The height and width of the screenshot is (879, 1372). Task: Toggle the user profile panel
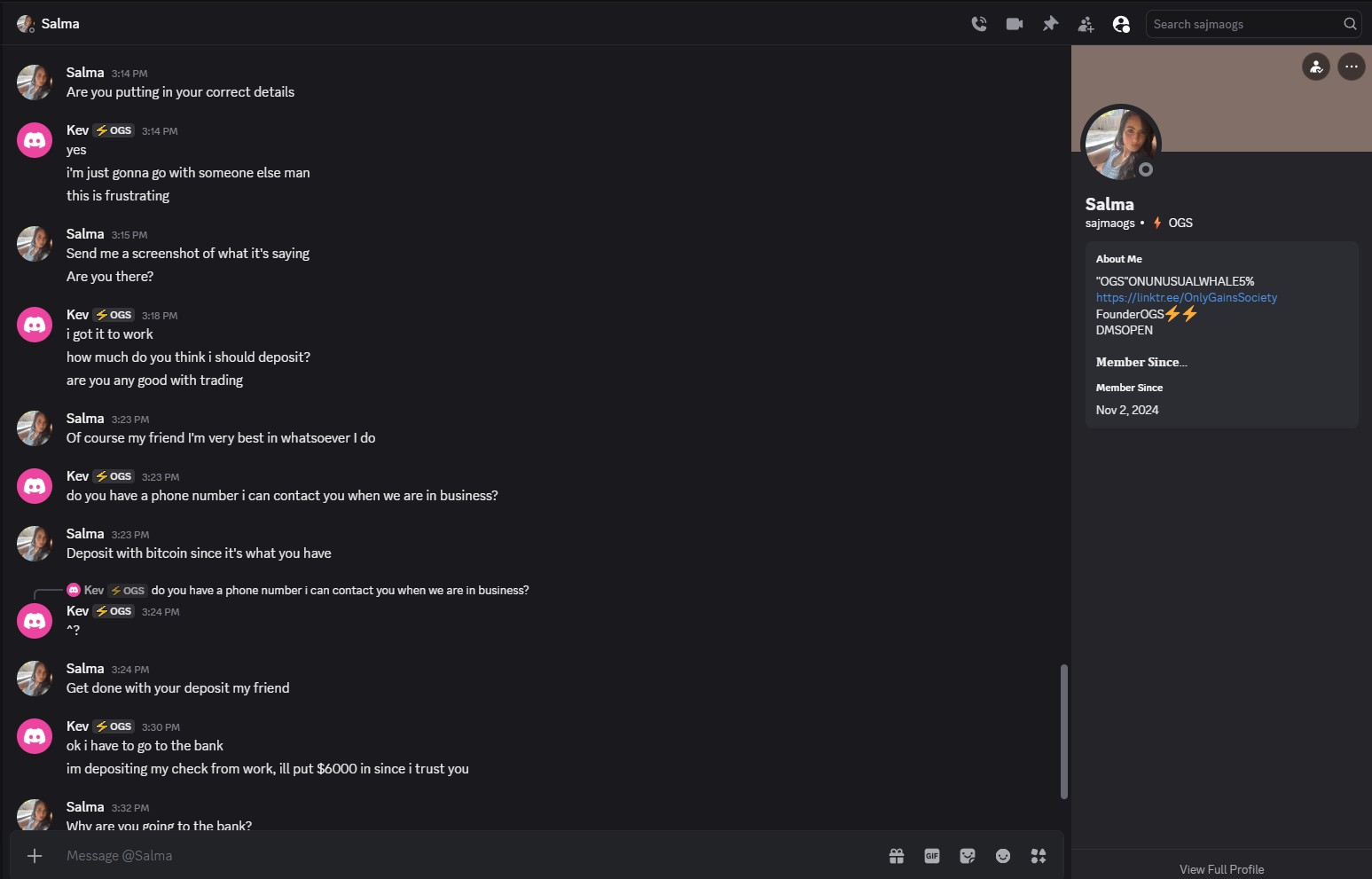tap(1121, 24)
